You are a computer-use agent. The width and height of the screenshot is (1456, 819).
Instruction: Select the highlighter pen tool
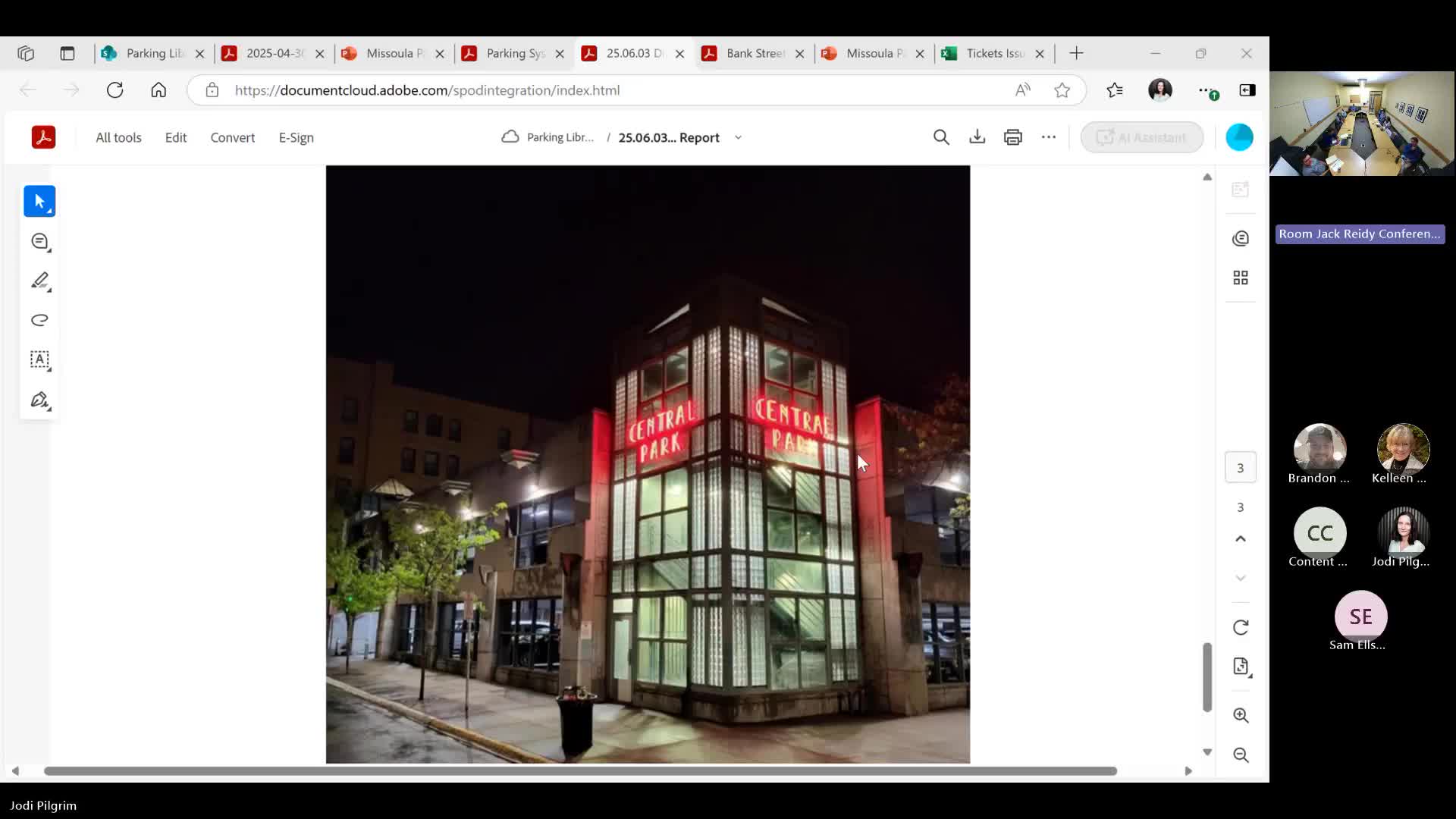point(39,281)
